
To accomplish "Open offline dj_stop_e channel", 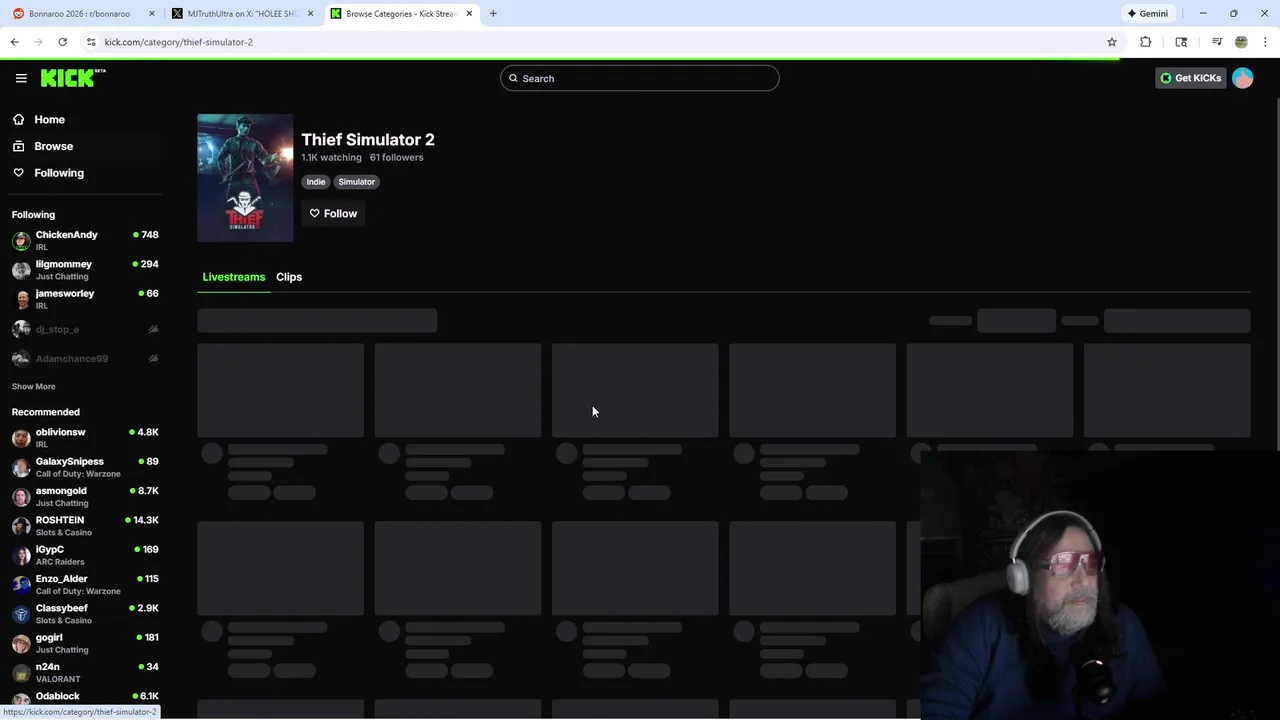I will tap(85, 329).
